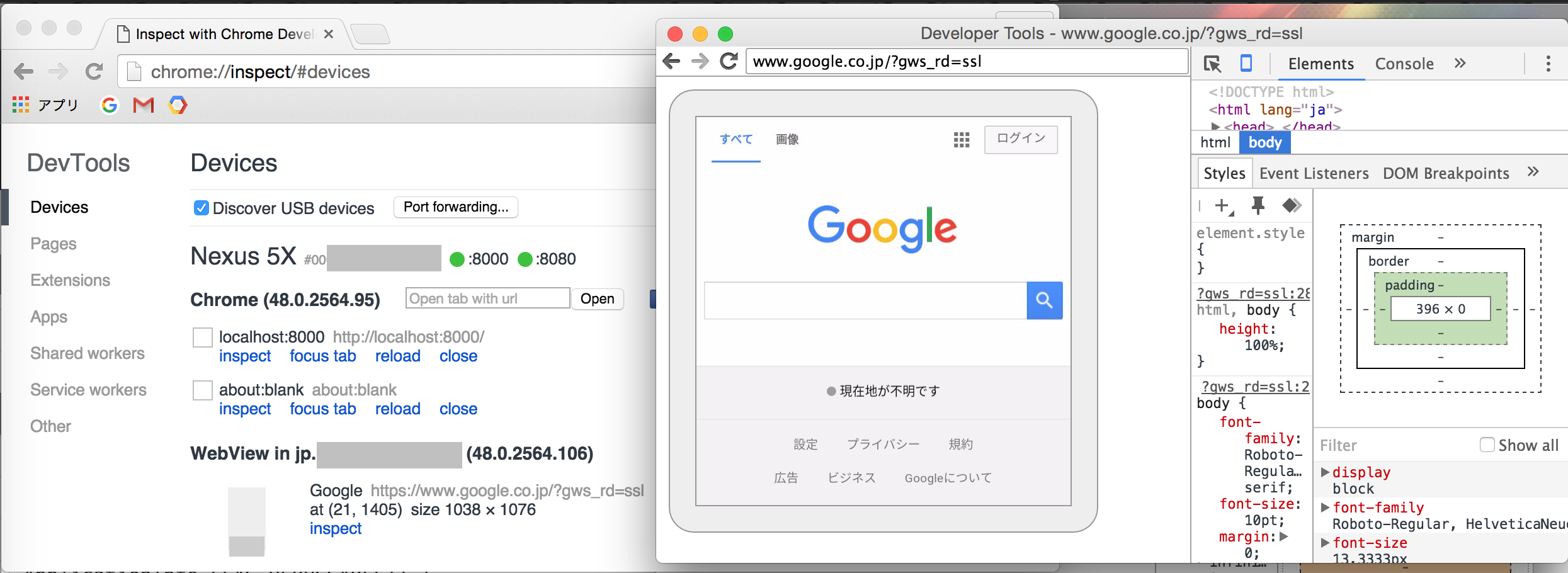Image resolution: width=1568 pixels, height=573 pixels.
Task: Show more DevTools panels via the chevron
Action: (1460, 63)
